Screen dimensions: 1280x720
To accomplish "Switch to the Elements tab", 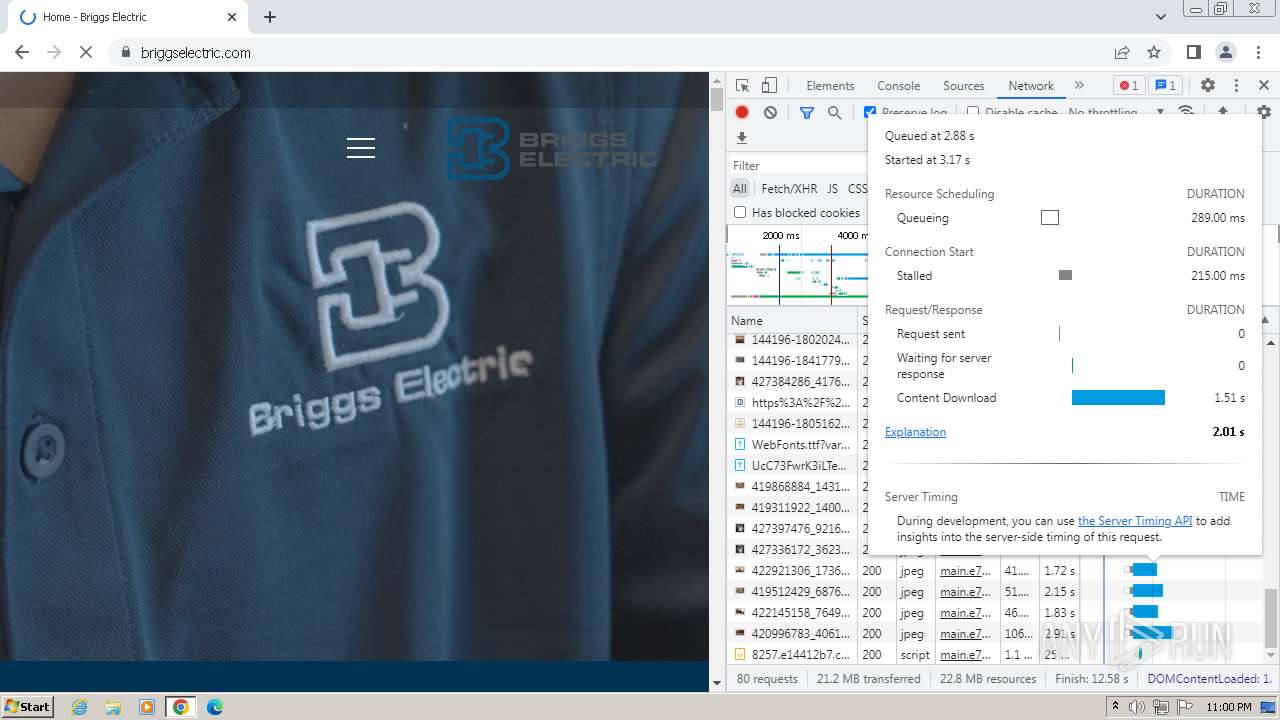I will point(830,86).
